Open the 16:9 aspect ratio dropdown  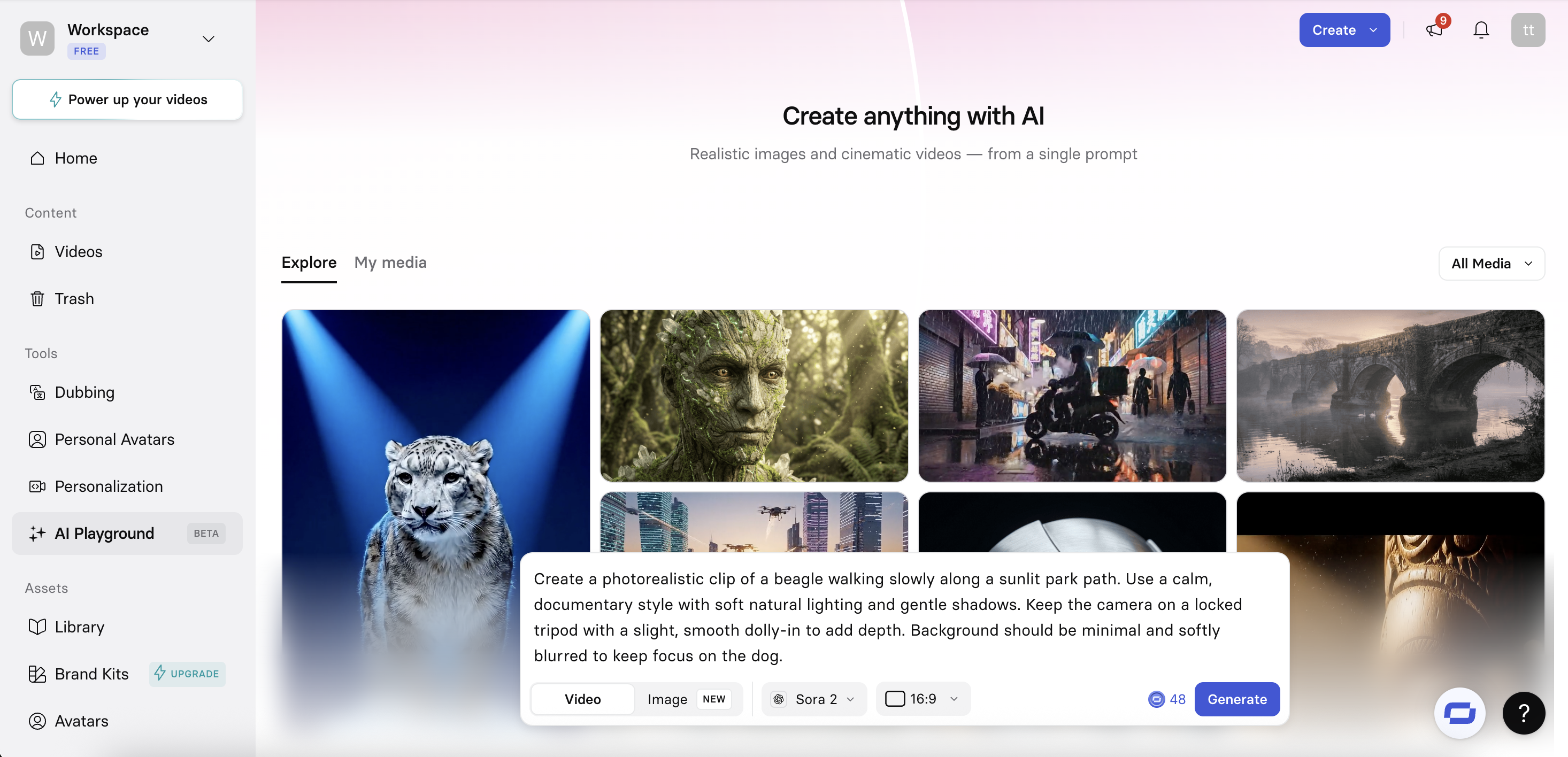[922, 699]
